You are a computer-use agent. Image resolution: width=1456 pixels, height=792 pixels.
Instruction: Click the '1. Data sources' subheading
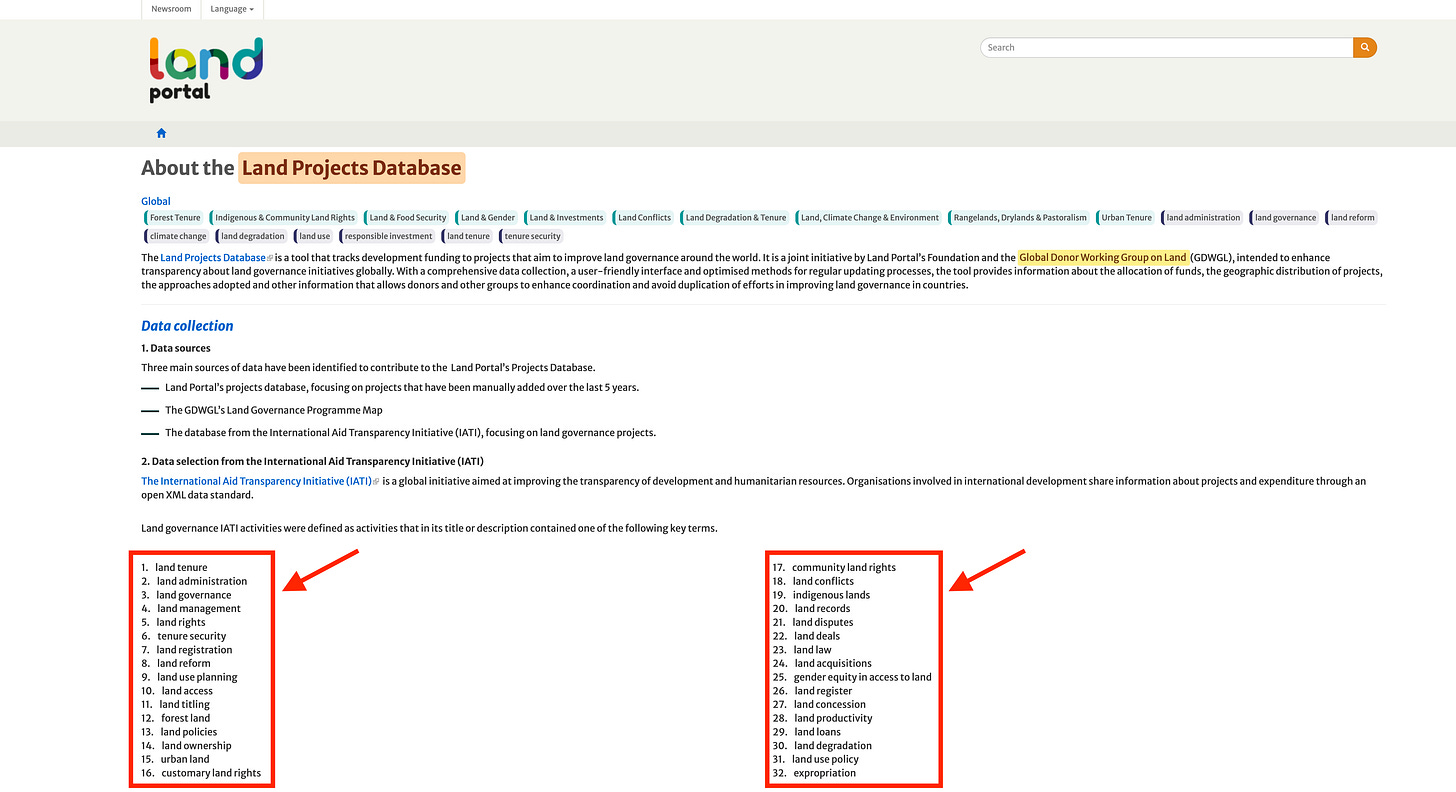click(x=176, y=348)
